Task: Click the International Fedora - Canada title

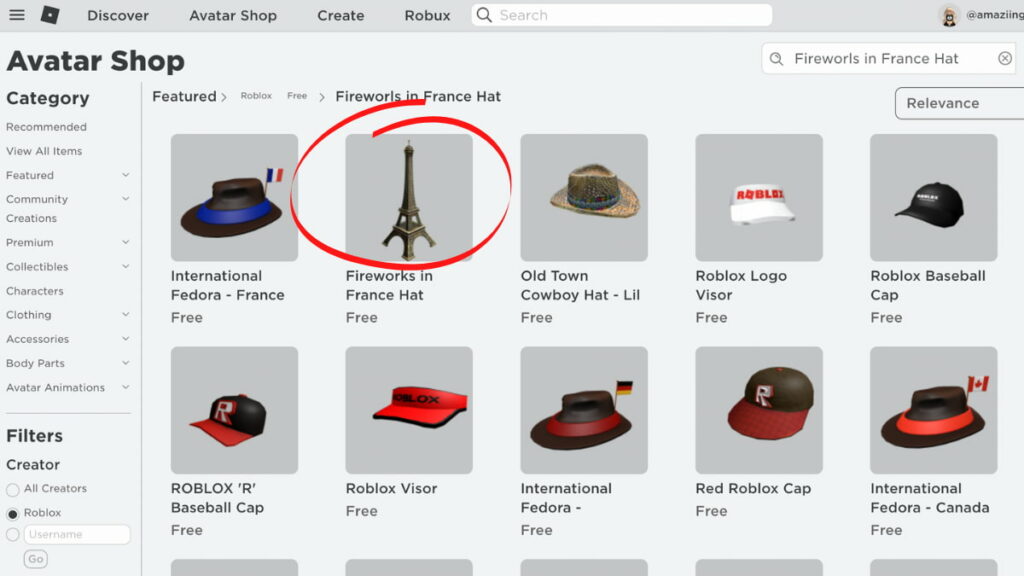Action: 930,498
